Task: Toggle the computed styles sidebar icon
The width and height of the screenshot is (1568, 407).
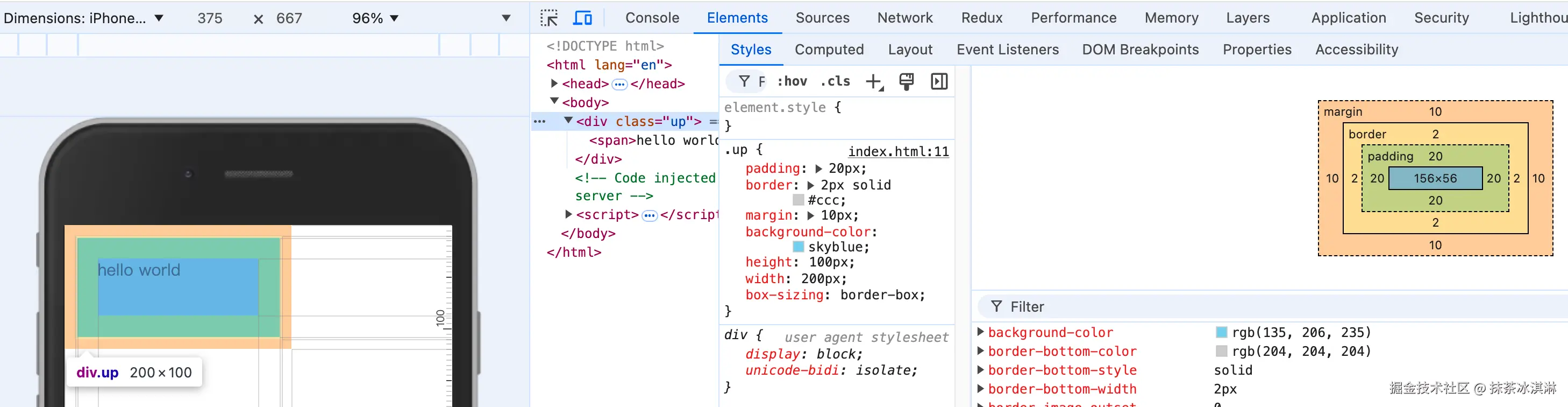Action: (939, 81)
